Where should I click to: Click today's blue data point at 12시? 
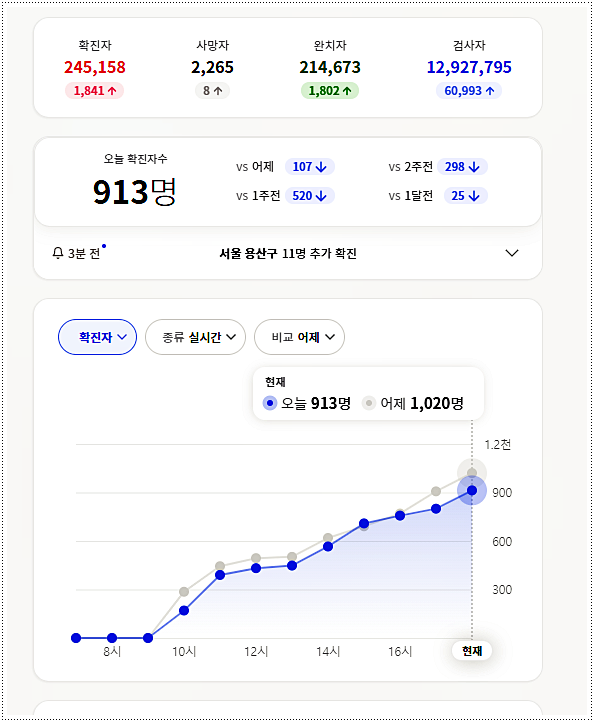(x=256, y=568)
